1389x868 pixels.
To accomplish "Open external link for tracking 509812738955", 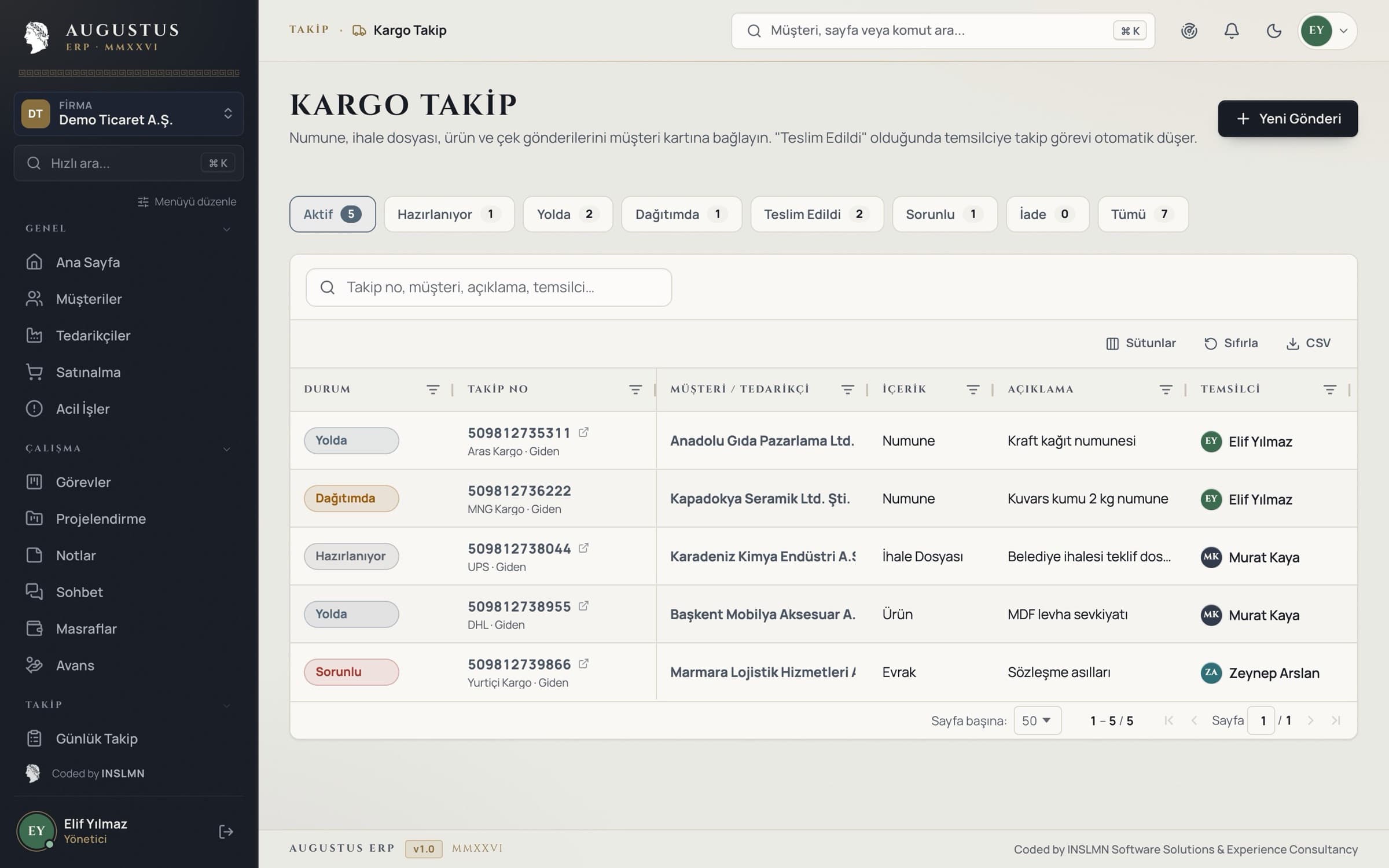I will point(583,606).
